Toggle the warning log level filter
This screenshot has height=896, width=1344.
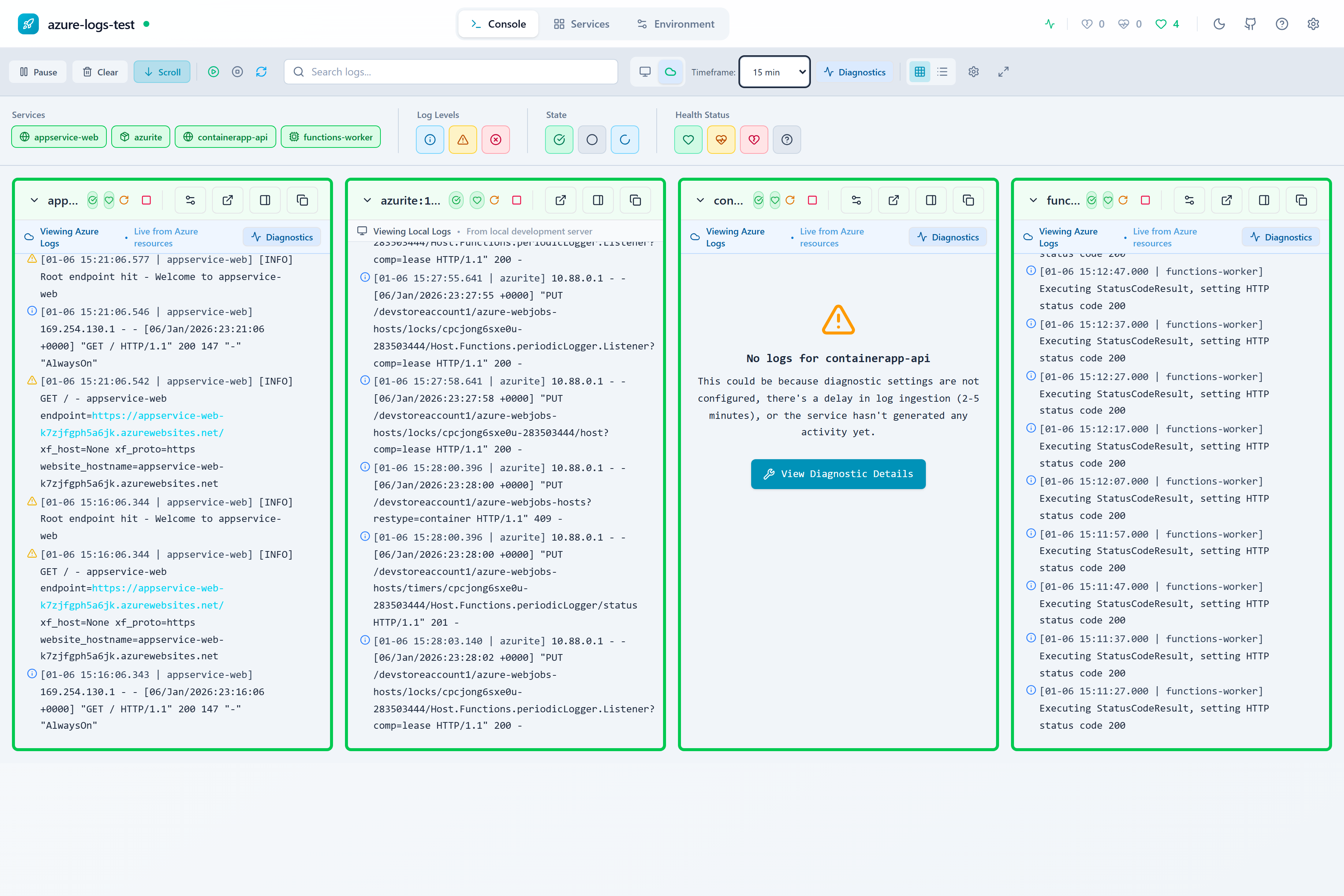click(x=463, y=139)
